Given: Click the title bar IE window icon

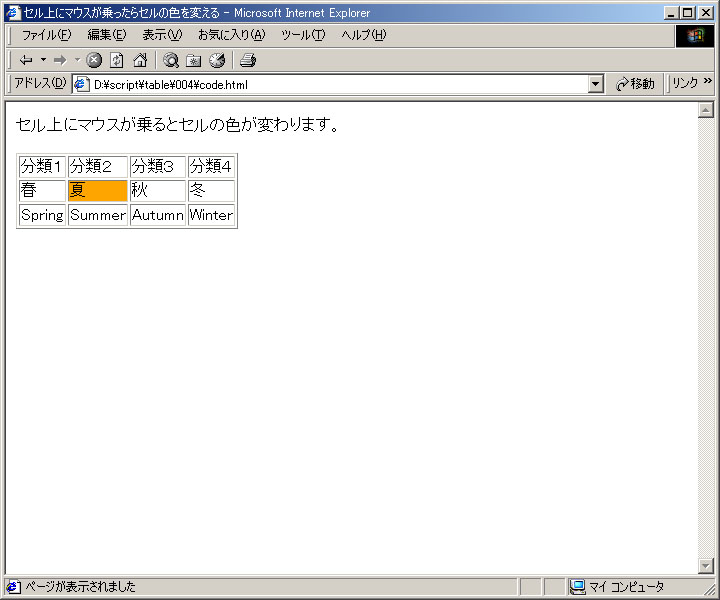Looking at the screenshot, I should 14,12.
